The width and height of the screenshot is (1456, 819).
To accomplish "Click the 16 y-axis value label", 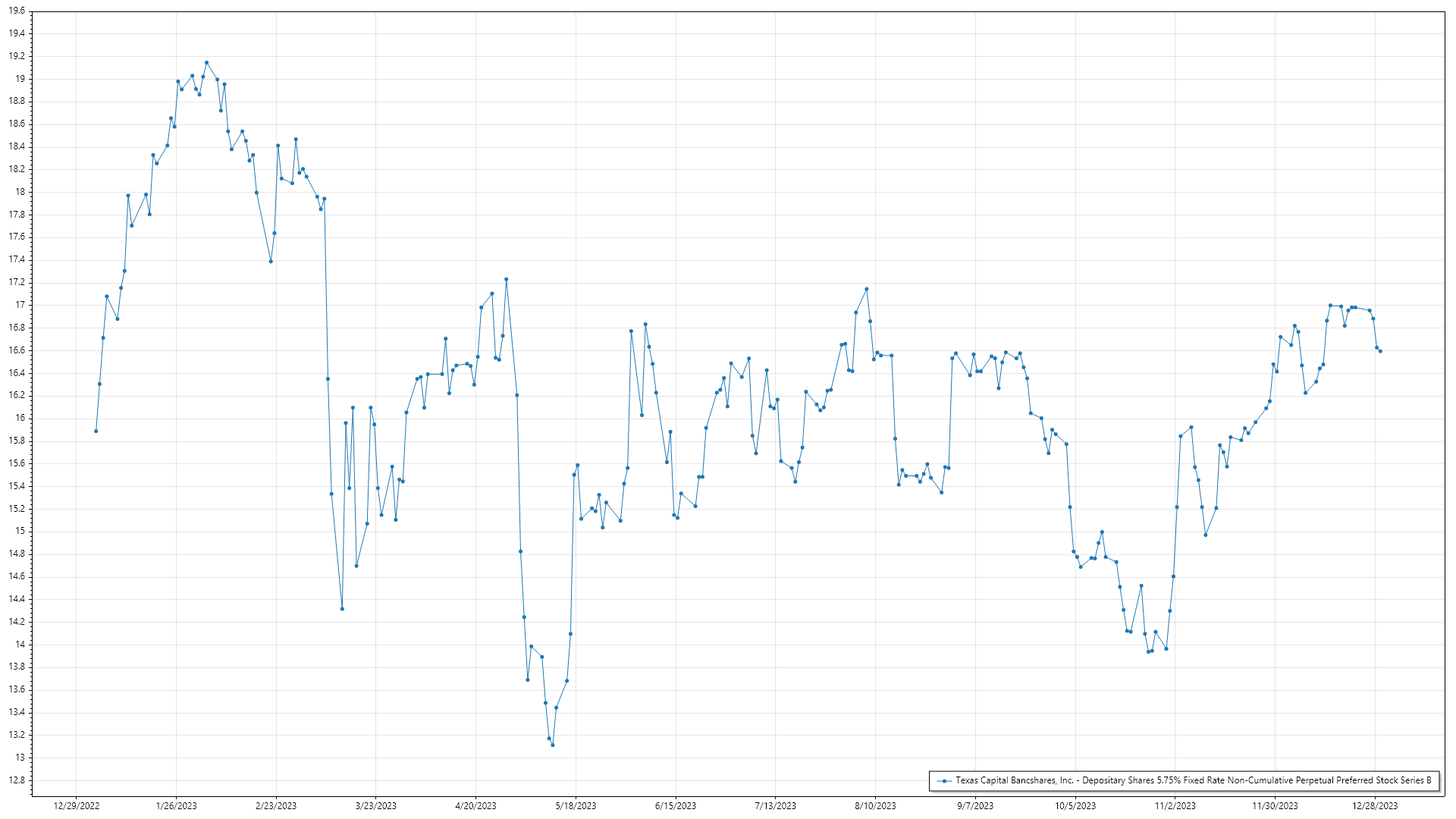I will point(20,419).
